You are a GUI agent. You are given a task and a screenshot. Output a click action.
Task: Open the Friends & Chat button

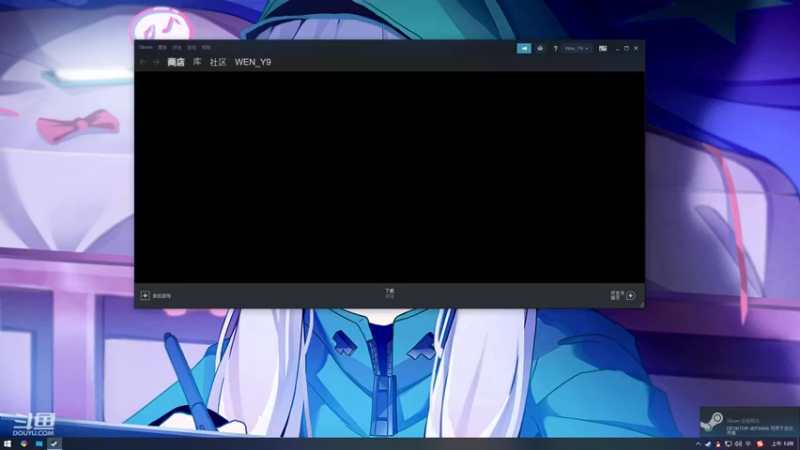pos(617,295)
